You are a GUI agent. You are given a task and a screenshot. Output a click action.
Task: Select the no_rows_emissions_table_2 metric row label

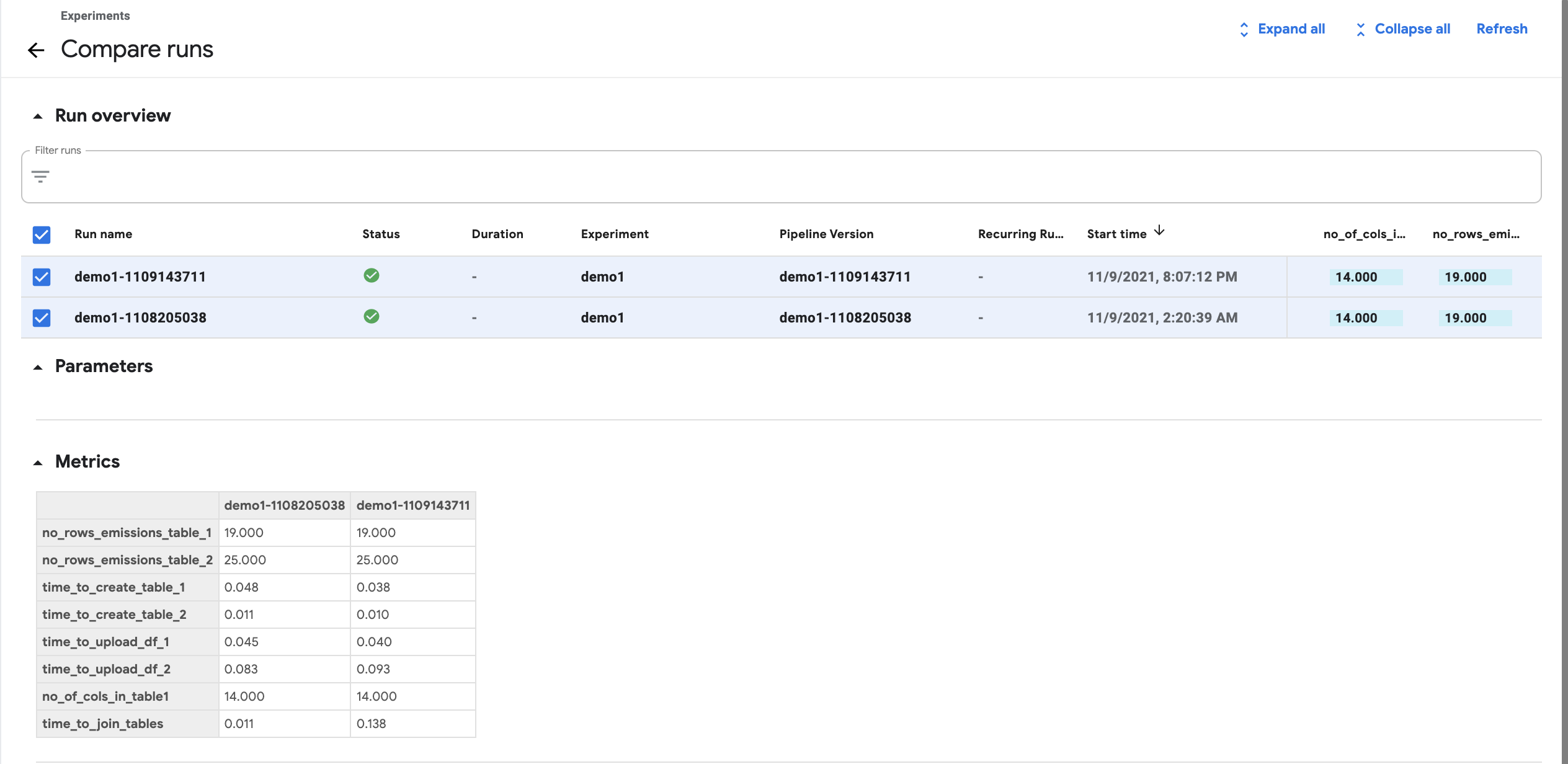pyautogui.click(x=127, y=560)
